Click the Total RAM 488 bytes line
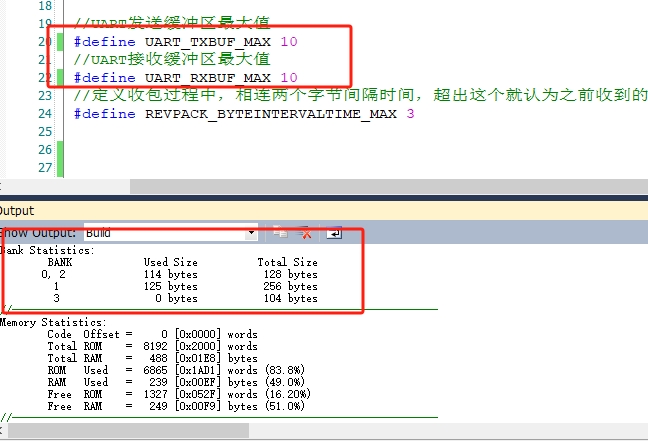Image resolution: width=648 pixels, height=441 pixels. click(152, 358)
